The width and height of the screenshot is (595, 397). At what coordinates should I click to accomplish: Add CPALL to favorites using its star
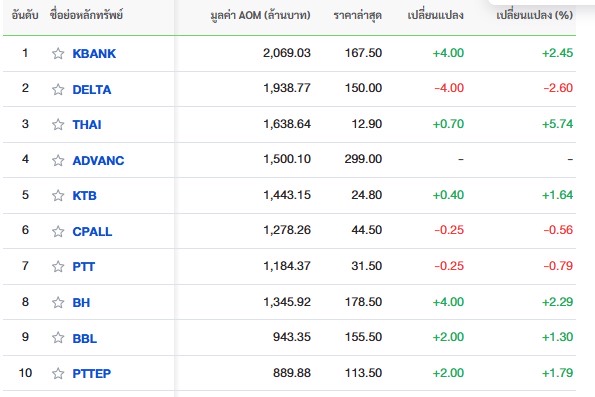click(58, 232)
